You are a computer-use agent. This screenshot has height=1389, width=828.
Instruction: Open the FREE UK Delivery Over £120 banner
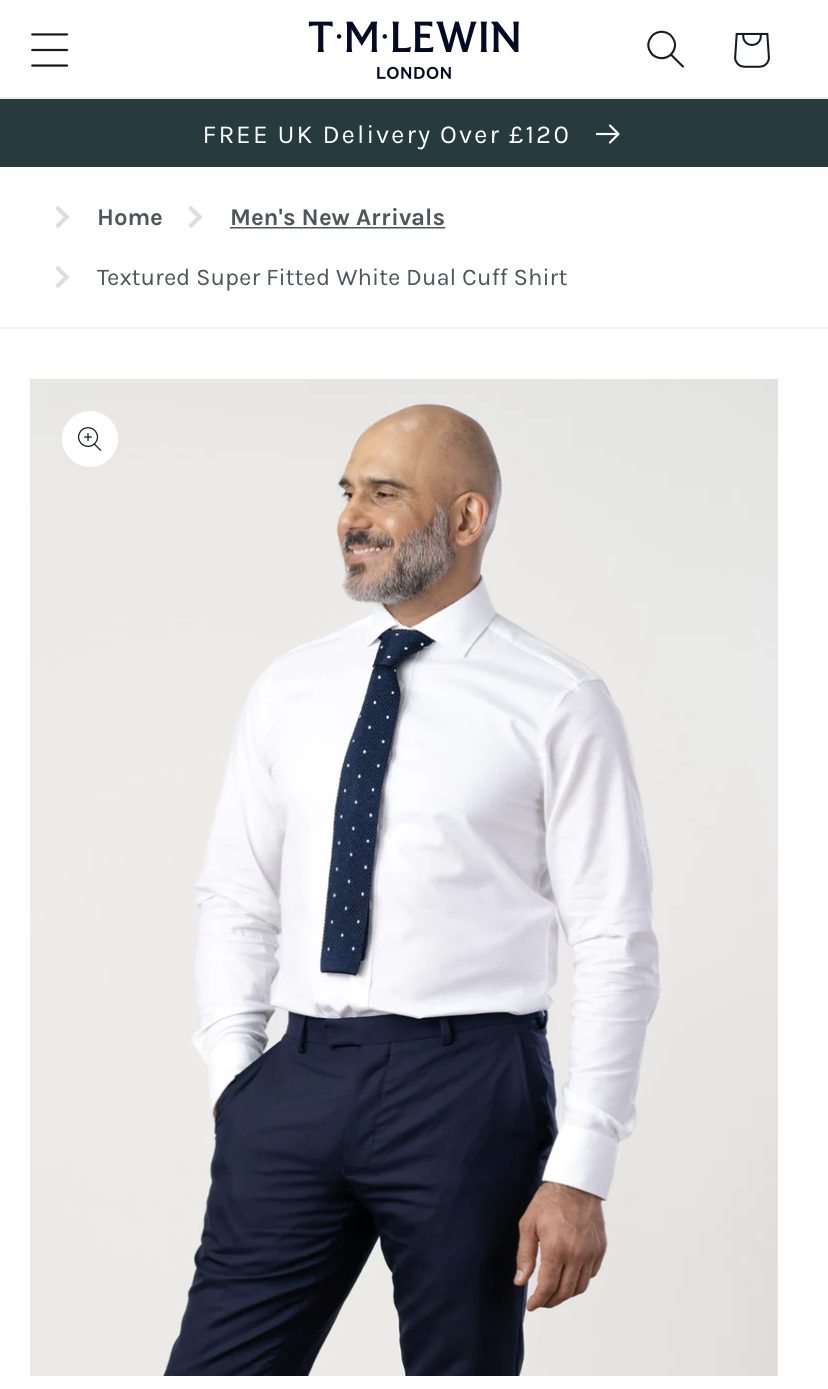pyautogui.click(x=414, y=134)
